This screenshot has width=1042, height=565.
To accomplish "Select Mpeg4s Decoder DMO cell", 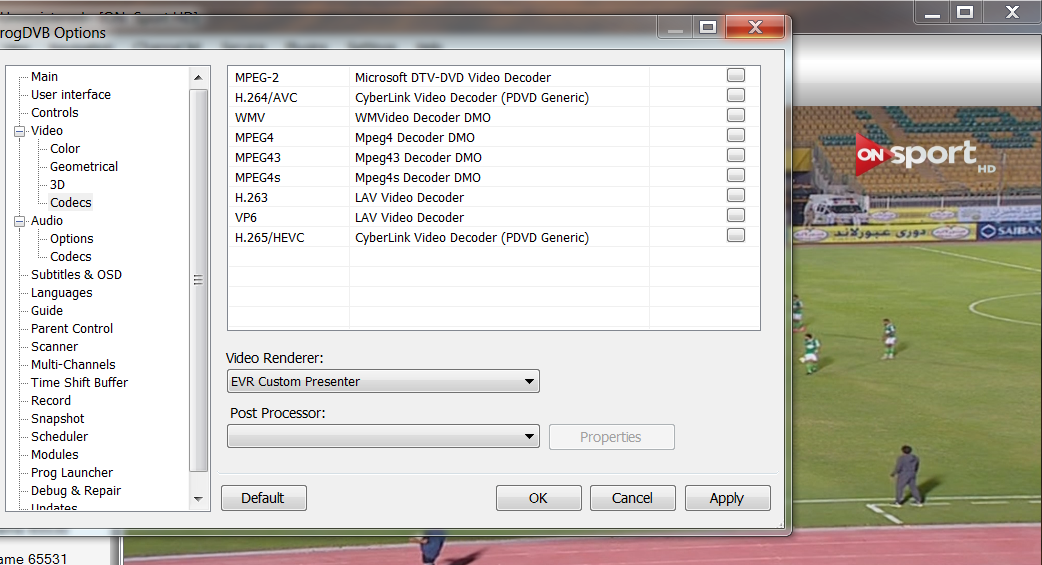I will [499, 177].
